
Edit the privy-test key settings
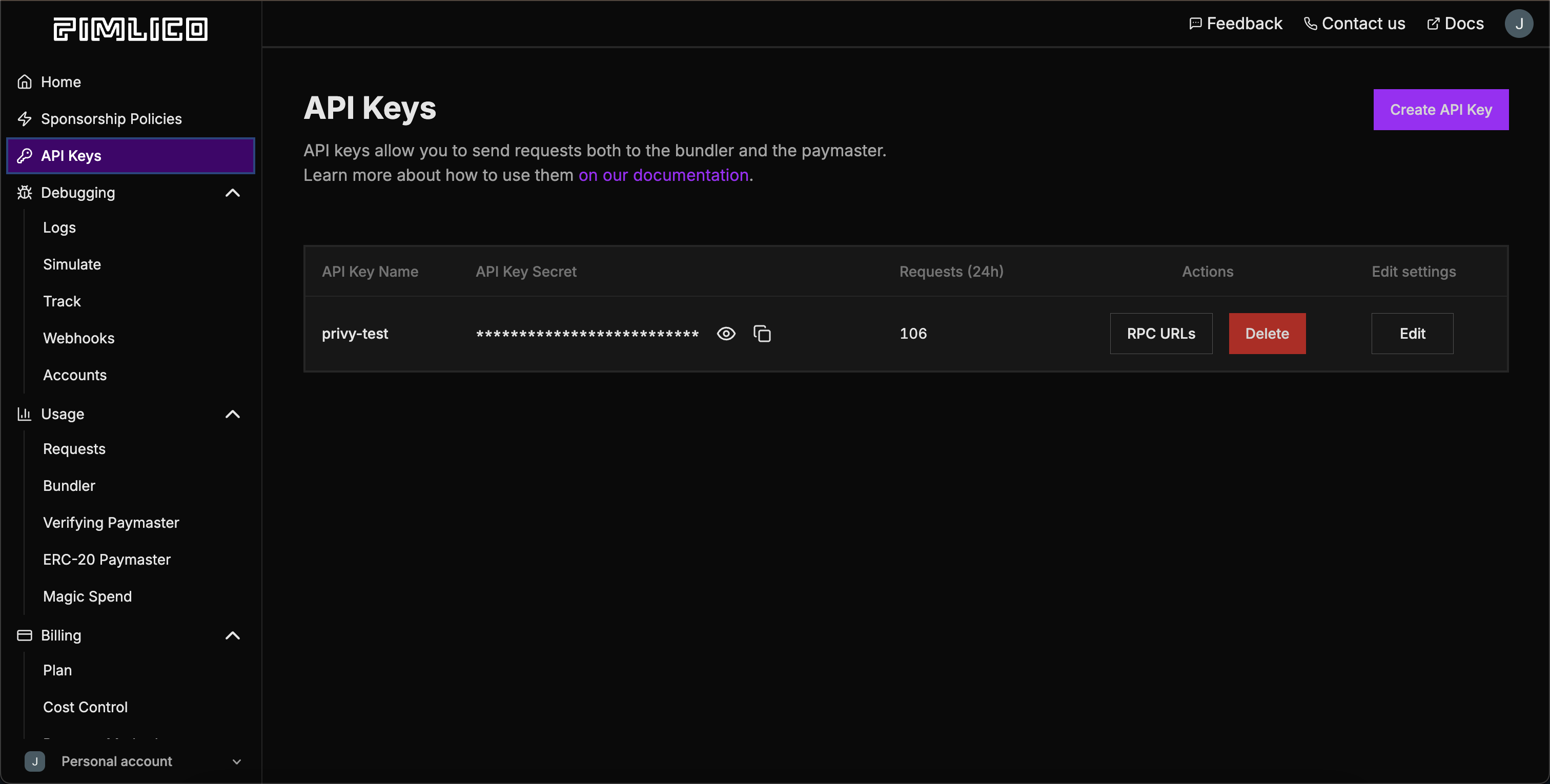click(1412, 334)
